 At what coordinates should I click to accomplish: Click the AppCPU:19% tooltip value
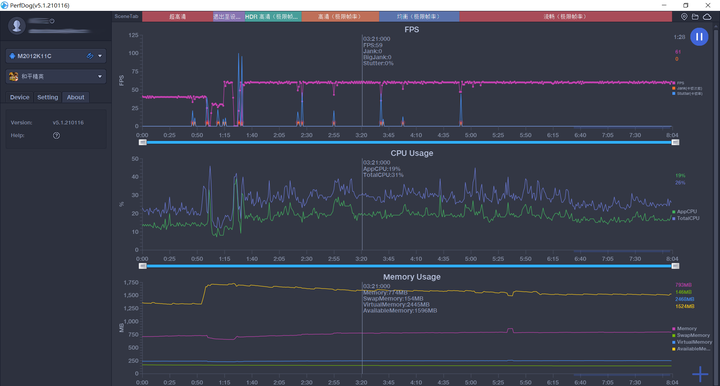click(382, 169)
